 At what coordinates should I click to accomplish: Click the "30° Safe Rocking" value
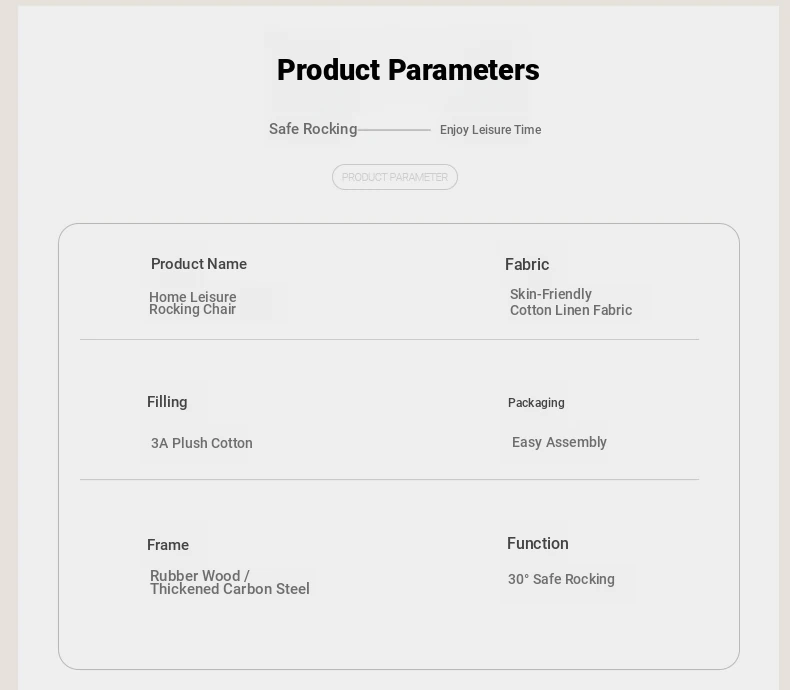[x=561, y=579]
